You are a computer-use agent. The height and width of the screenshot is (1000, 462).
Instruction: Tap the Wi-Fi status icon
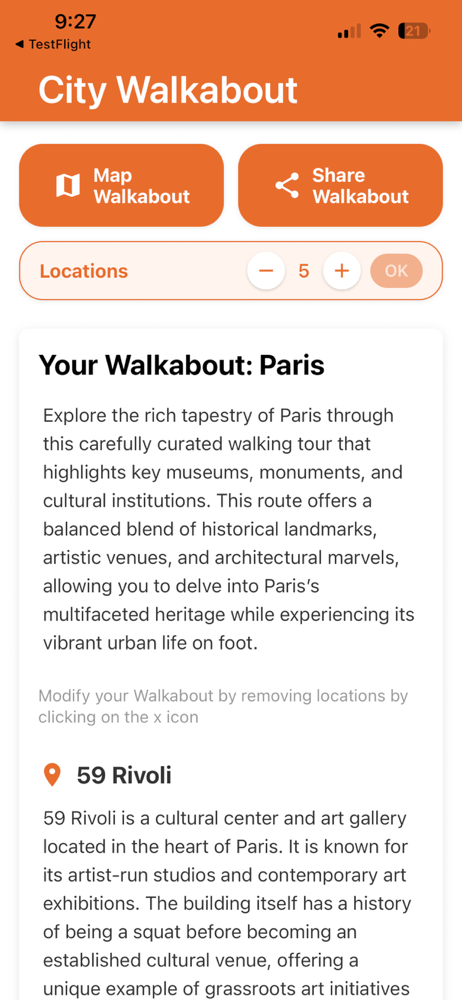380,30
